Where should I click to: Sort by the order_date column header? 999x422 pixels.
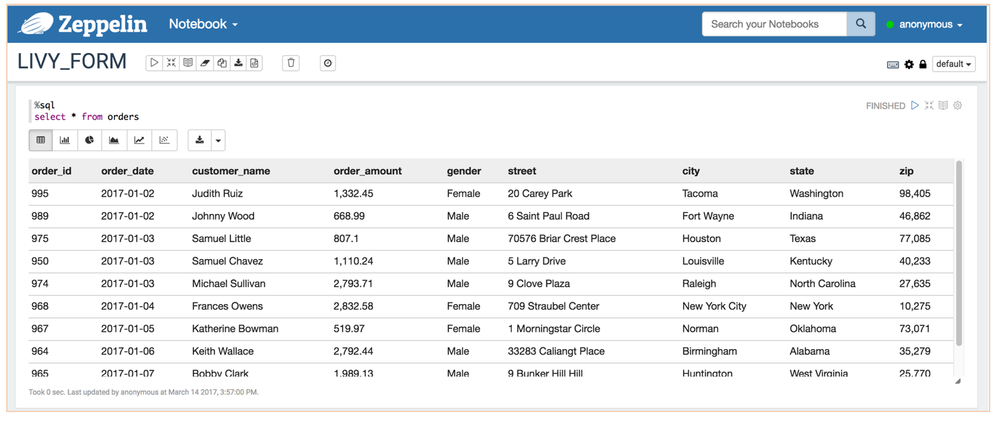(127, 171)
